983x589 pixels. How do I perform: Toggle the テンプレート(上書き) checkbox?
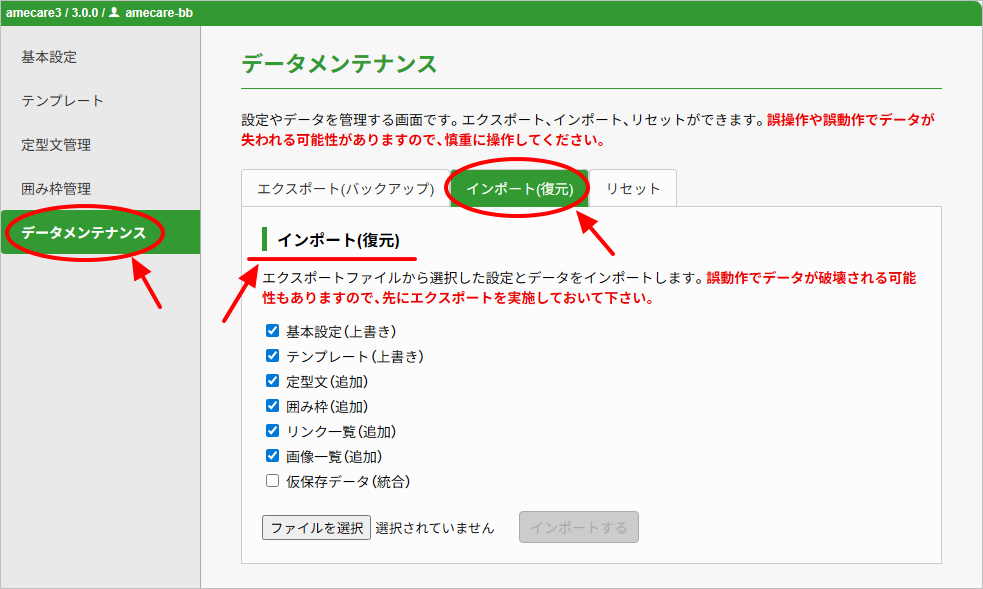point(272,356)
